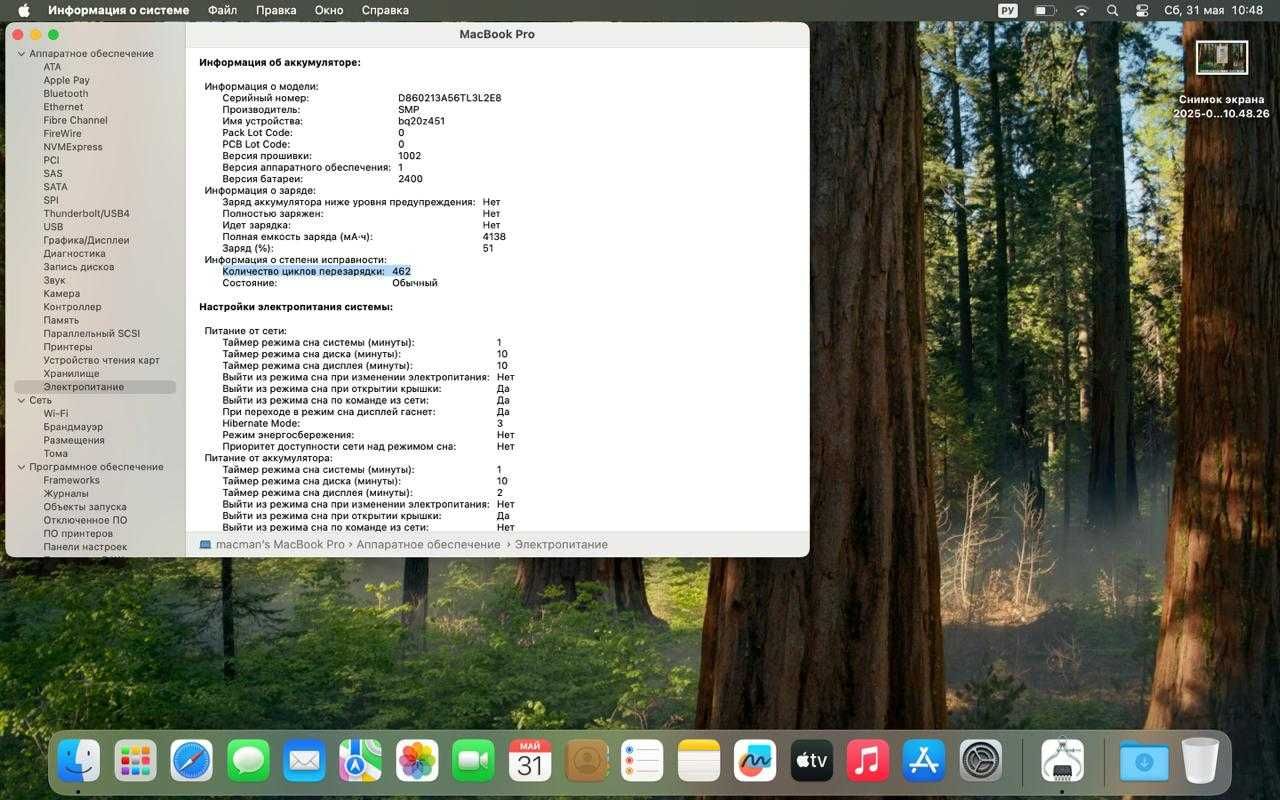Viewport: 1280px width, 800px height.
Task: Select Принтеры in the sidebar
Action: tap(68, 347)
